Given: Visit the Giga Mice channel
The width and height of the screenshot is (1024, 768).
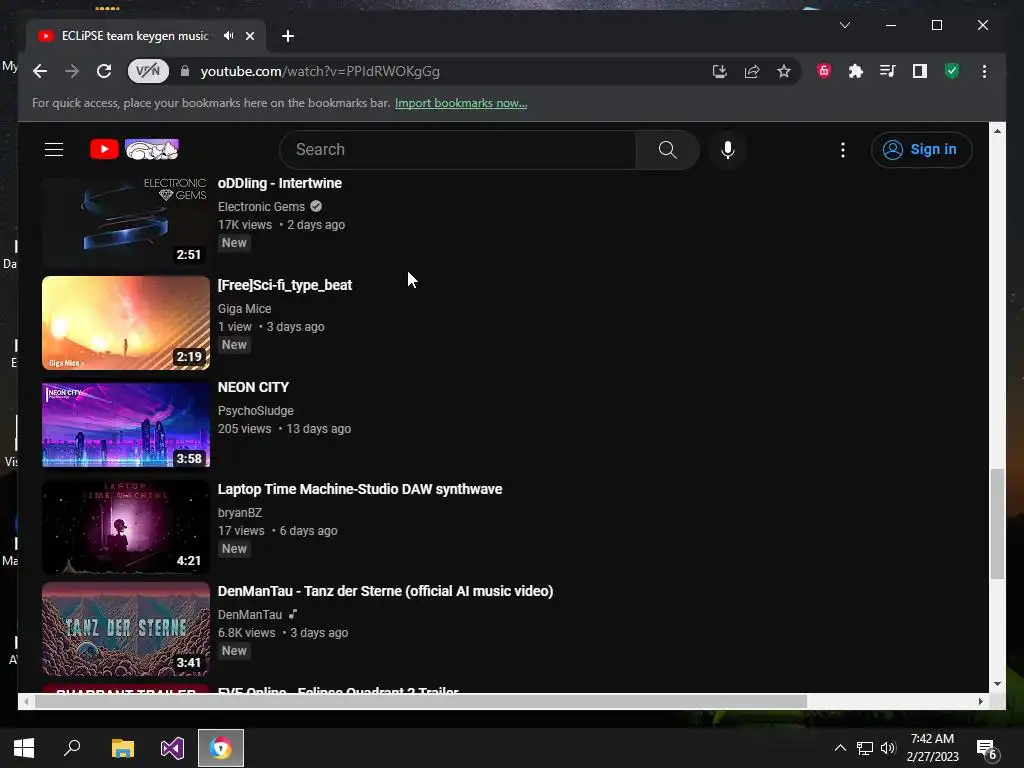Looking at the screenshot, I should tap(244, 308).
